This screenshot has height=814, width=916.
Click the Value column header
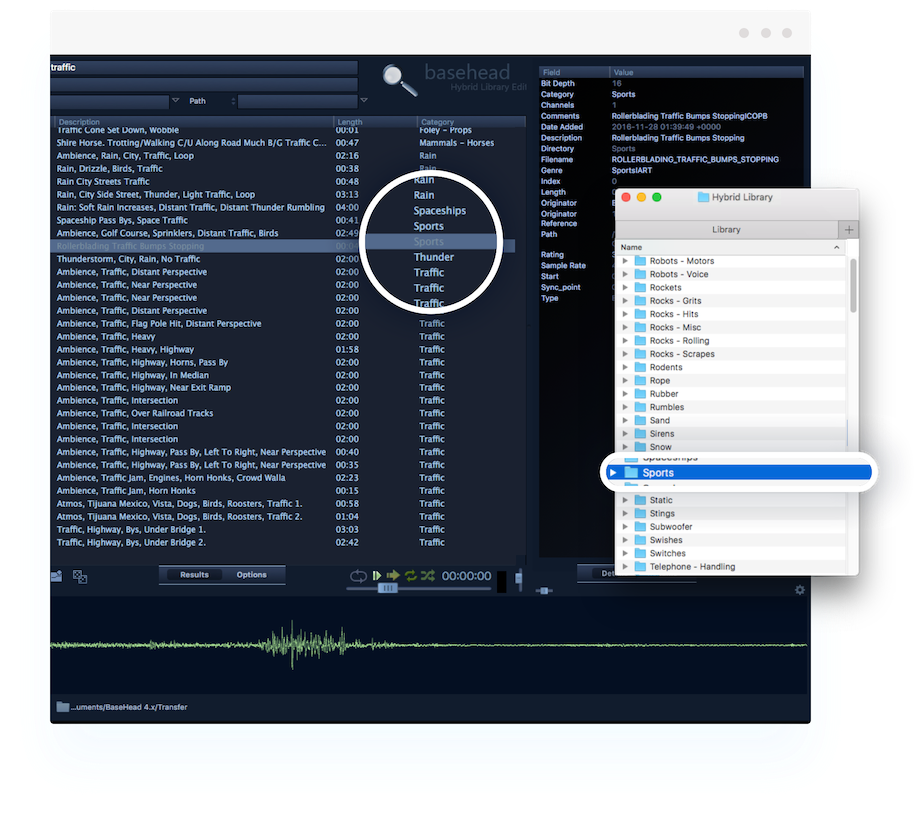point(706,72)
